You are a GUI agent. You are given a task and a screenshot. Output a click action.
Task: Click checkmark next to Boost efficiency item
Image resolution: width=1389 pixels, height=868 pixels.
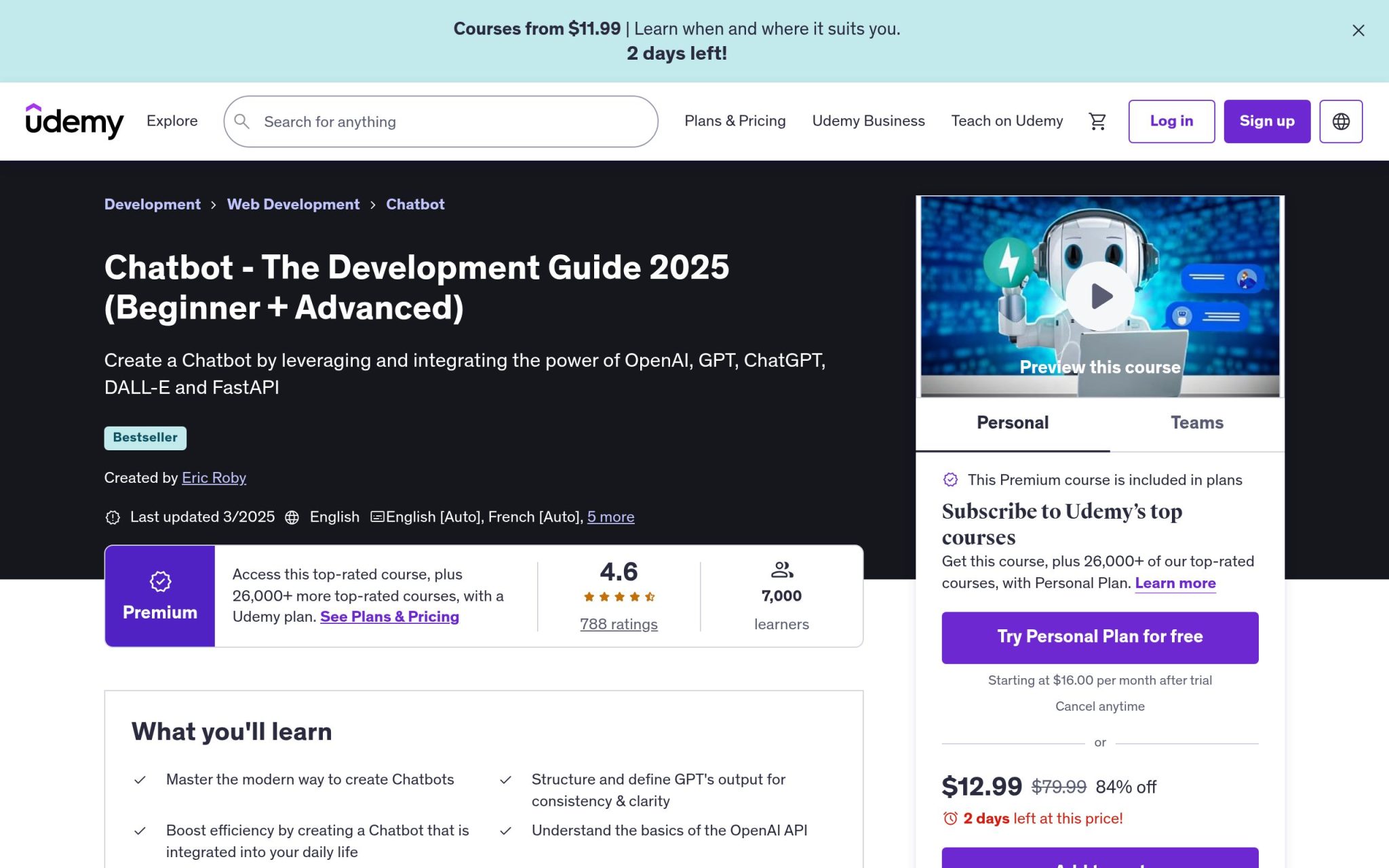(140, 831)
